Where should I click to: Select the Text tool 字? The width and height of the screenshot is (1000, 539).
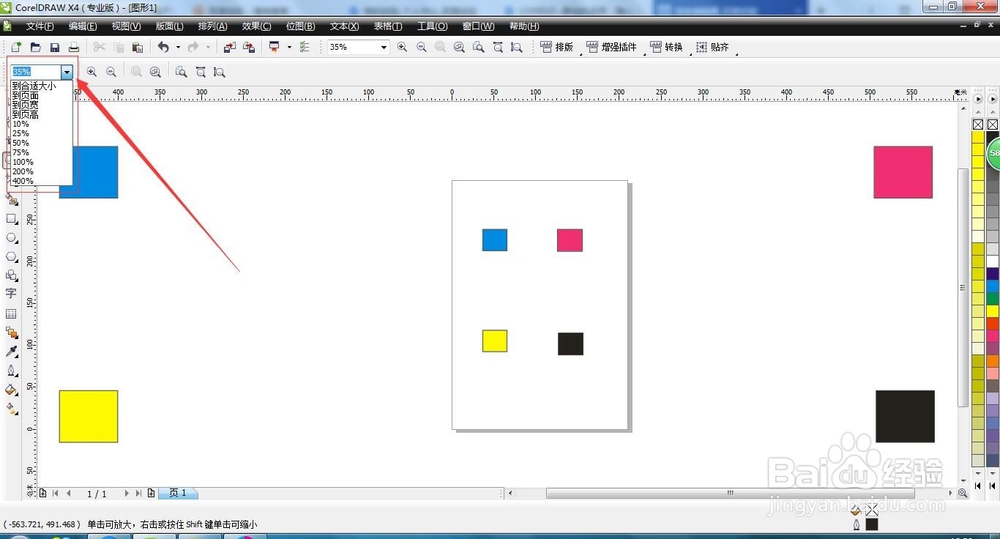click(x=11, y=293)
